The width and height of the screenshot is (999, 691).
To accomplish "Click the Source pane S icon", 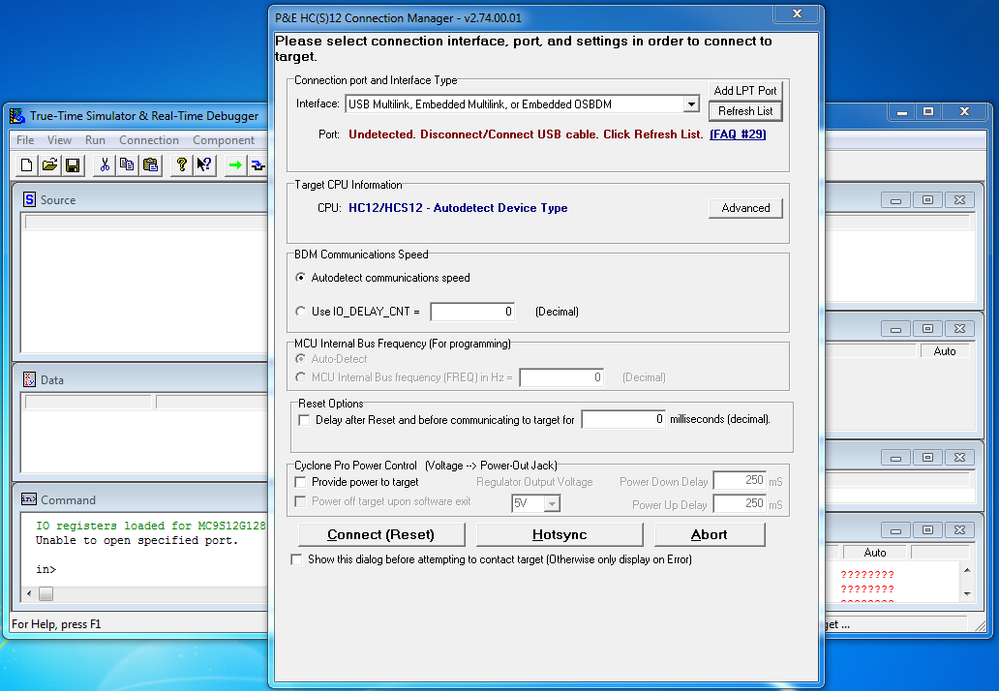I will click(29, 199).
